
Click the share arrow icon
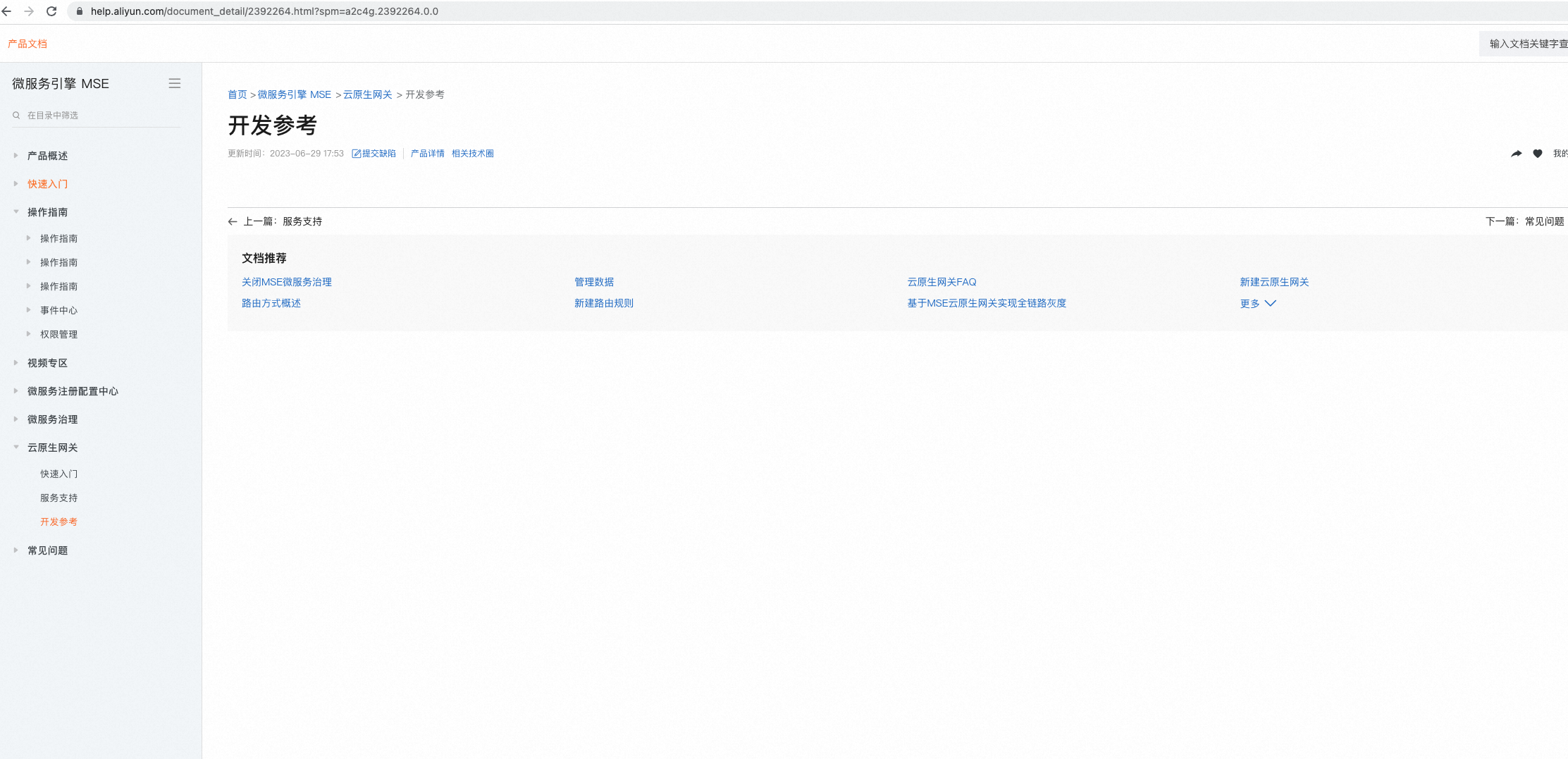(1517, 153)
